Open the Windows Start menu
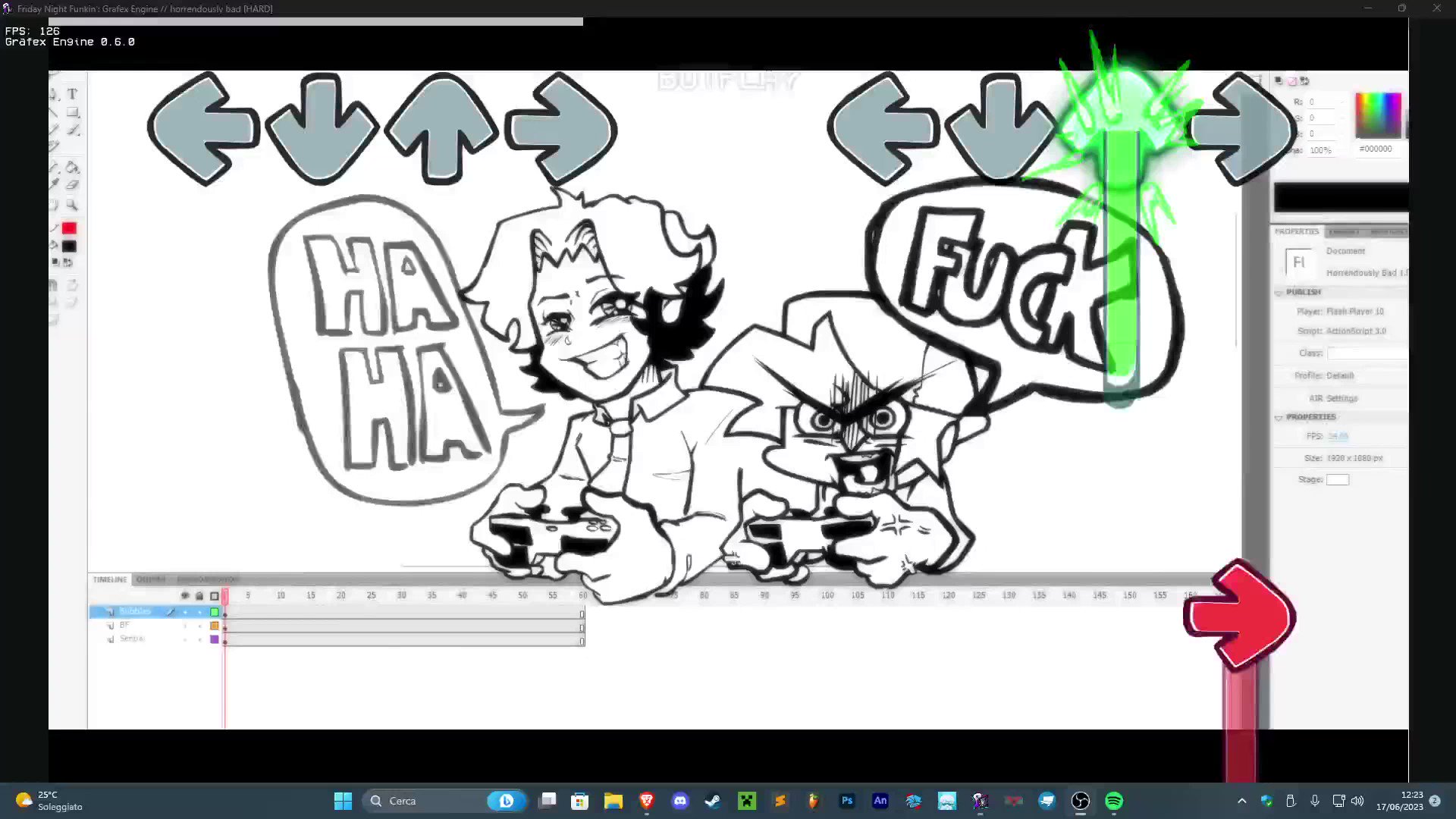This screenshot has height=819, width=1456. pos(343,801)
